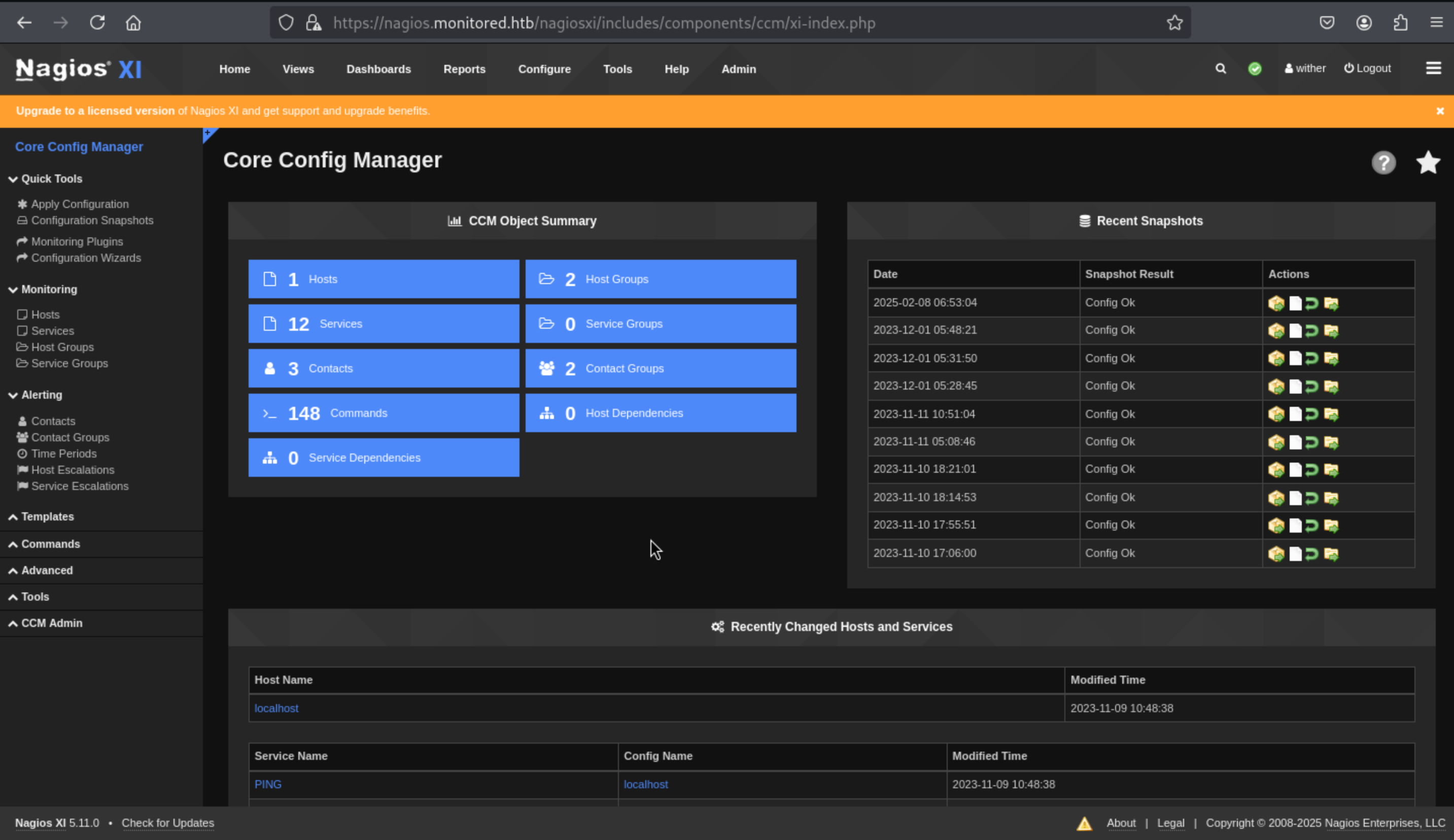The height and width of the screenshot is (840, 1454).
Task: Open the search magnifier in Nagios header
Action: [1220, 68]
